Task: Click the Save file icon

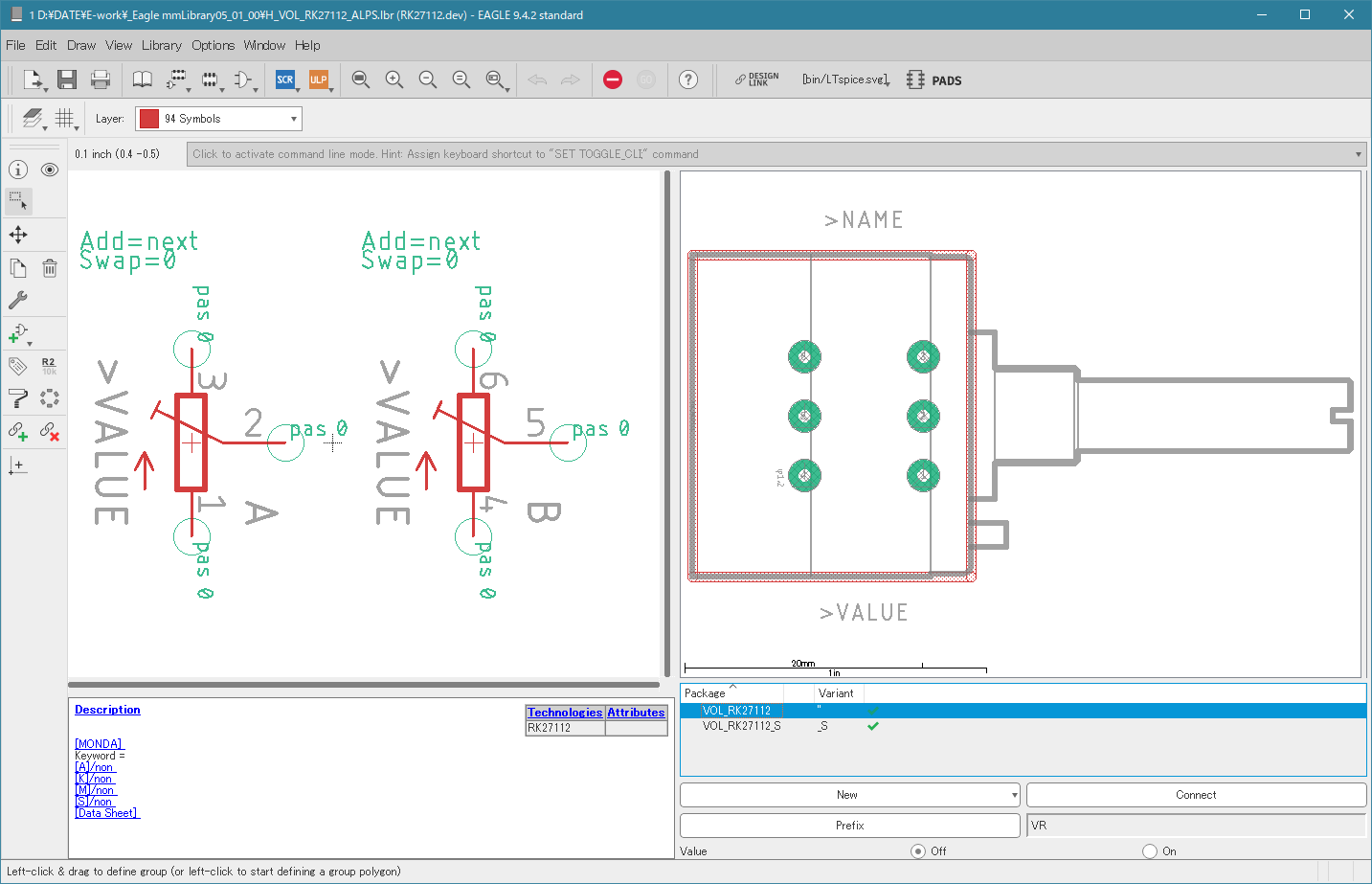Action: (x=66, y=79)
